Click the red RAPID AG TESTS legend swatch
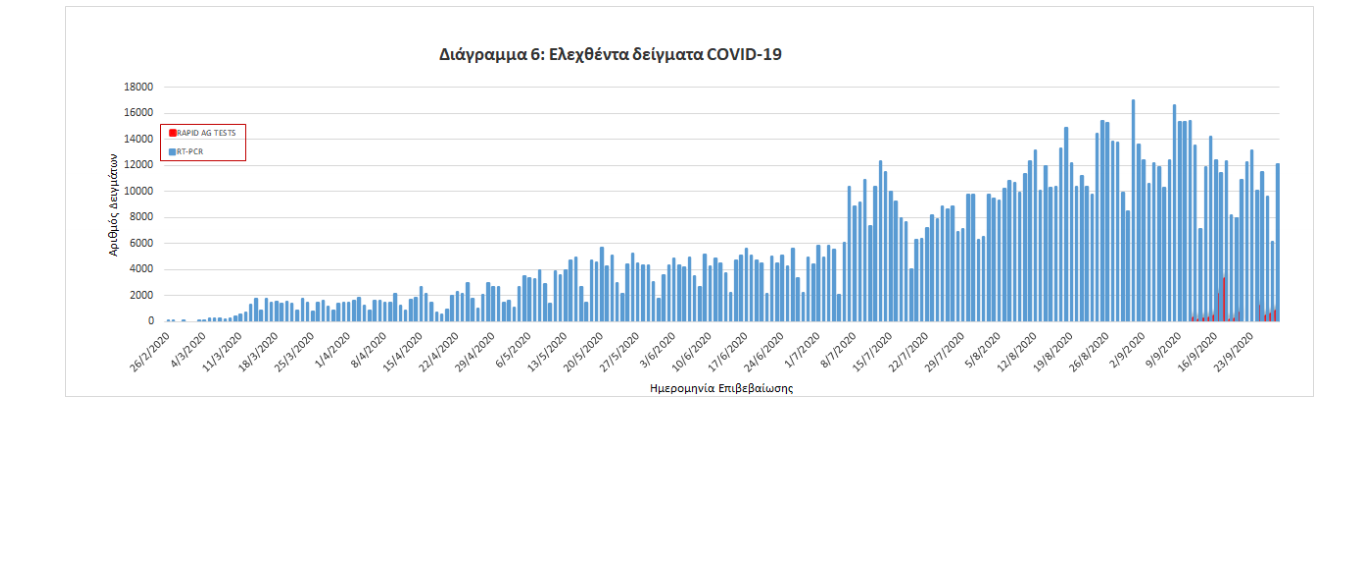Screen dimensions: 1356x572 pyautogui.click(x=172, y=132)
